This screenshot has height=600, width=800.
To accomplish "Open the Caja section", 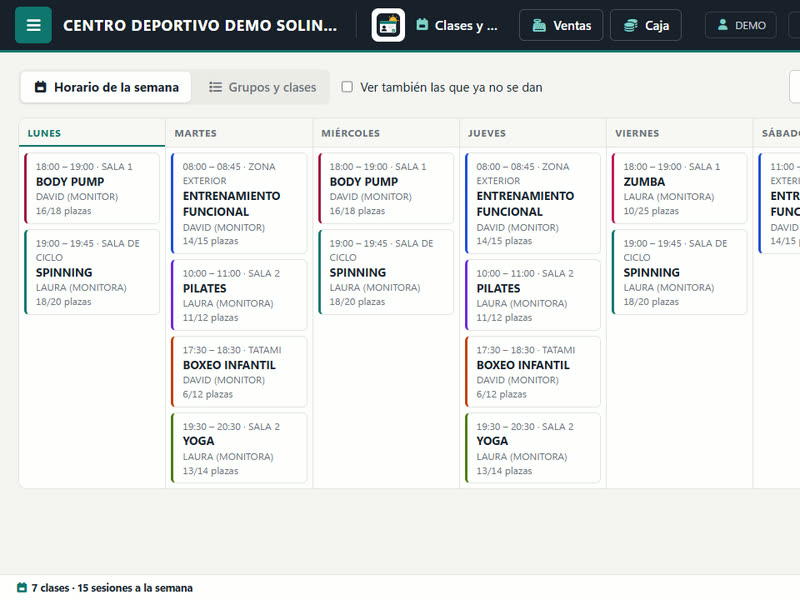I will point(646,25).
